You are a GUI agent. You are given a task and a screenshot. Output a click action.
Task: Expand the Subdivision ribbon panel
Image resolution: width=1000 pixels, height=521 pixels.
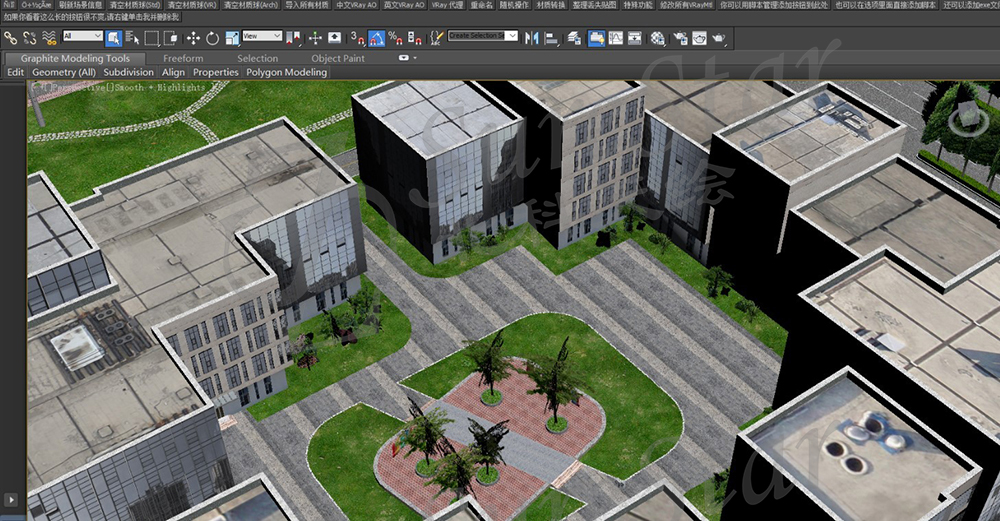click(x=128, y=73)
